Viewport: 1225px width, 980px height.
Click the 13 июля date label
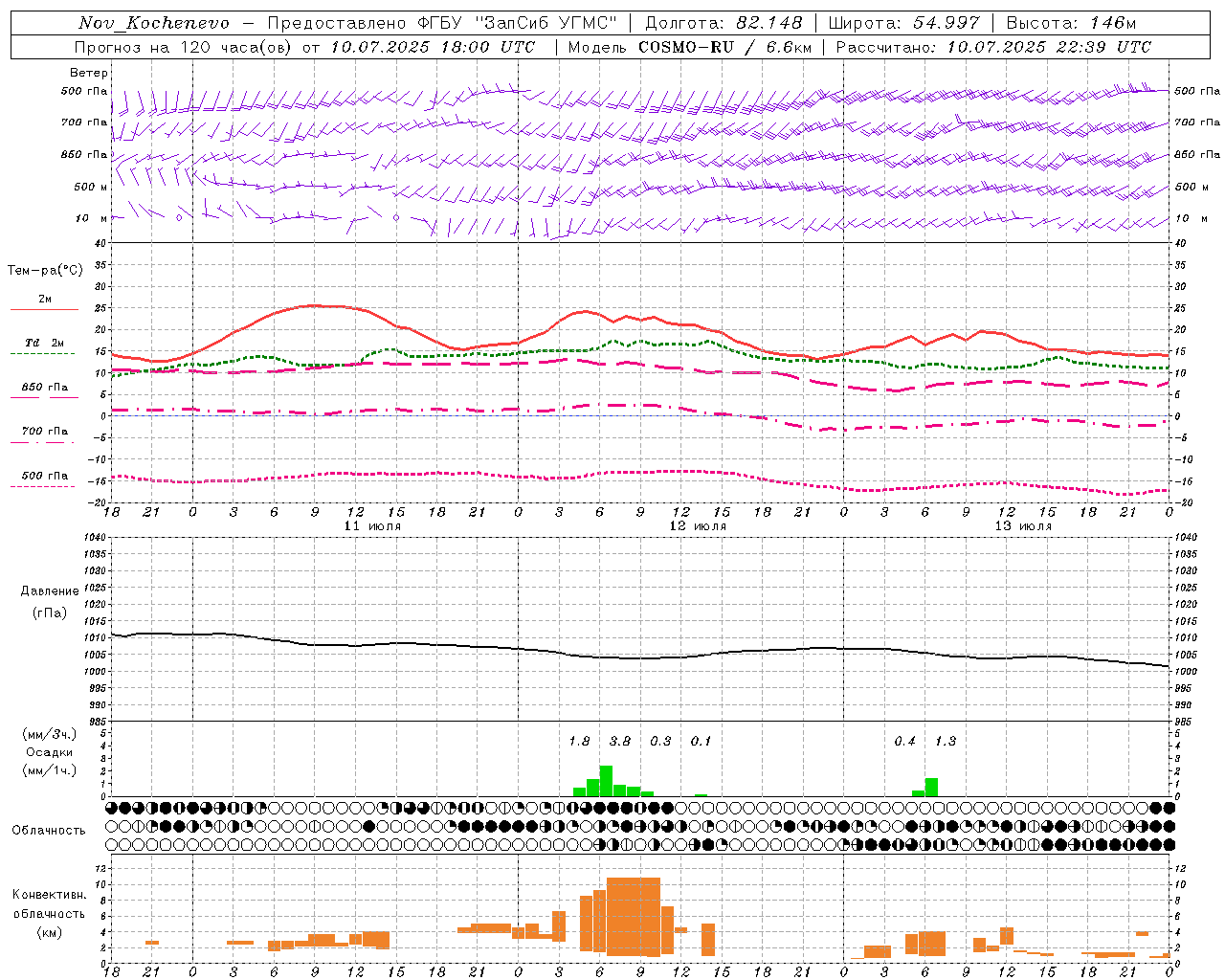pos(1023,526)
